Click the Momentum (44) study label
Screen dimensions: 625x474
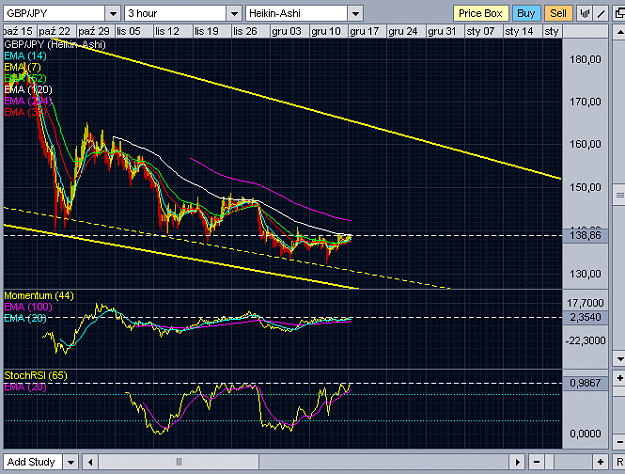[x=39, y=296]
